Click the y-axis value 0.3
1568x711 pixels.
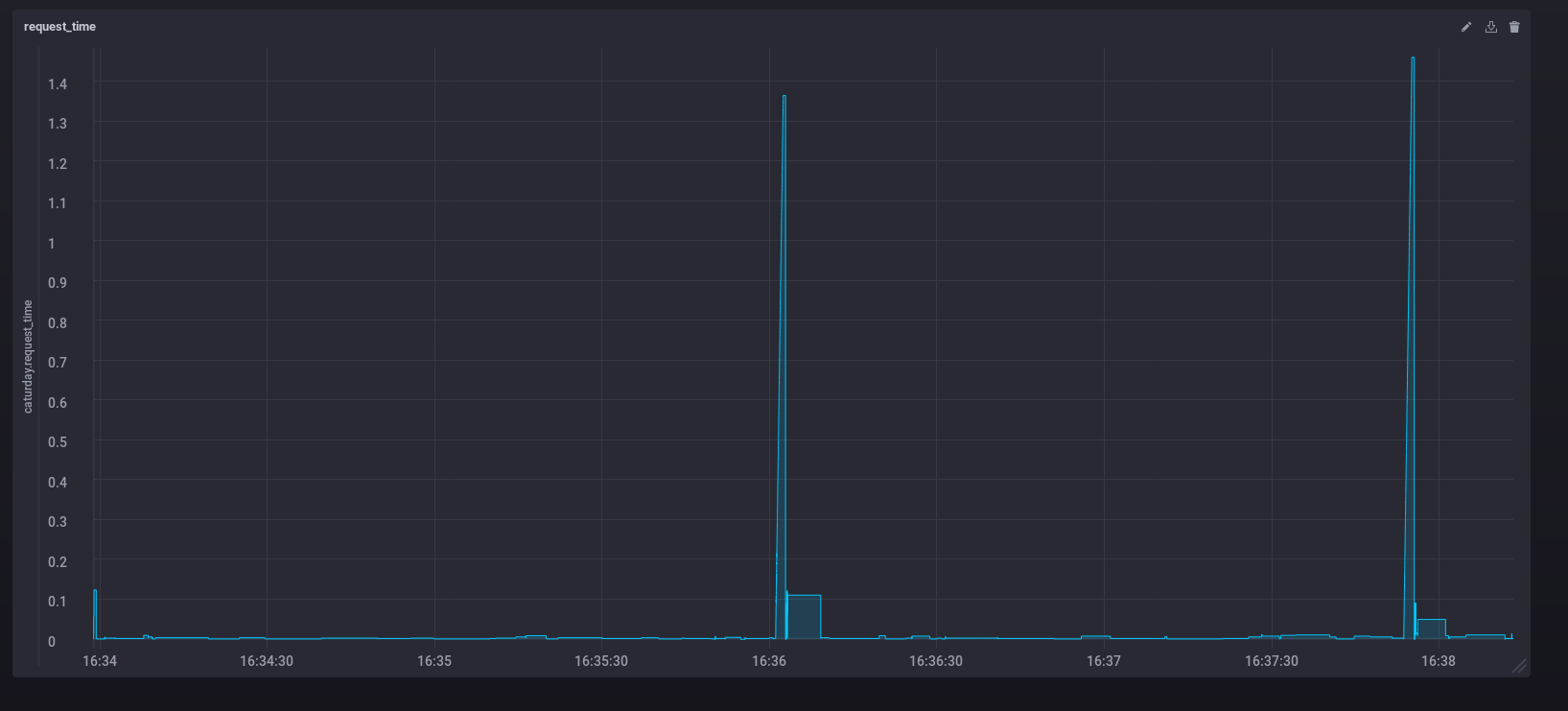point(58,522)
